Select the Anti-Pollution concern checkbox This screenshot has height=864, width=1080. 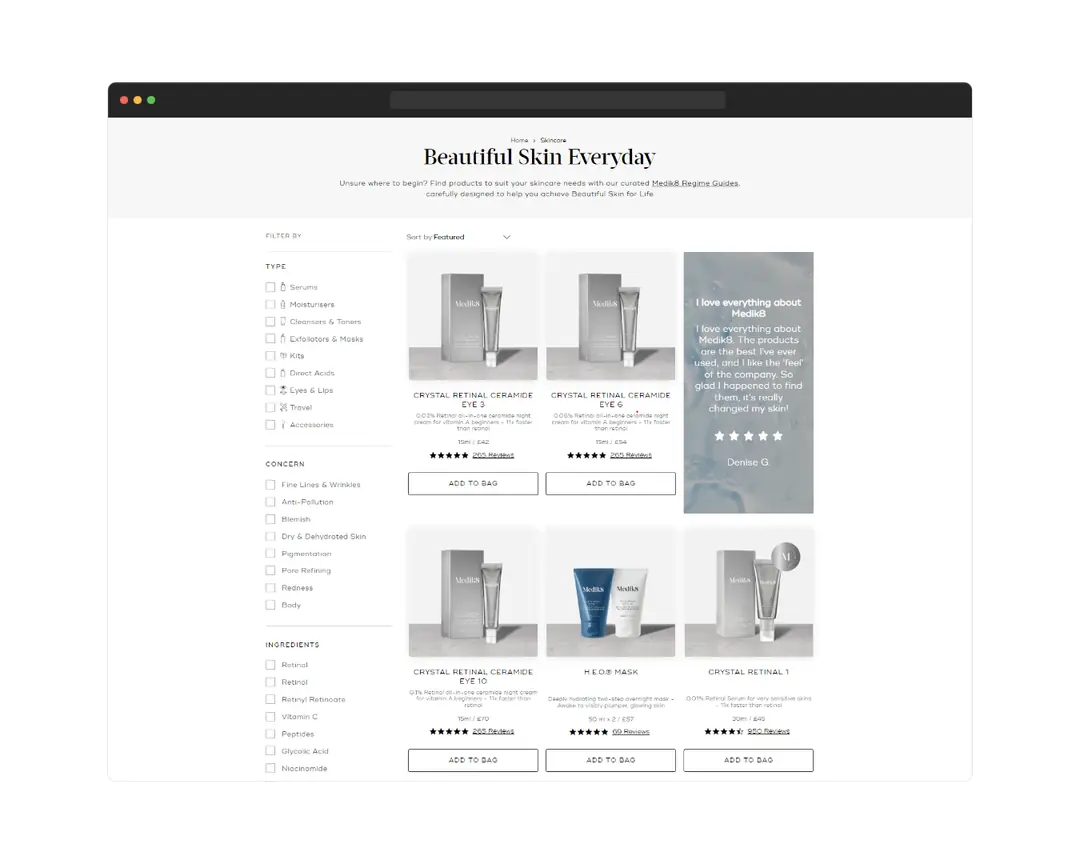pyautogui.click(x=270, y=502)
